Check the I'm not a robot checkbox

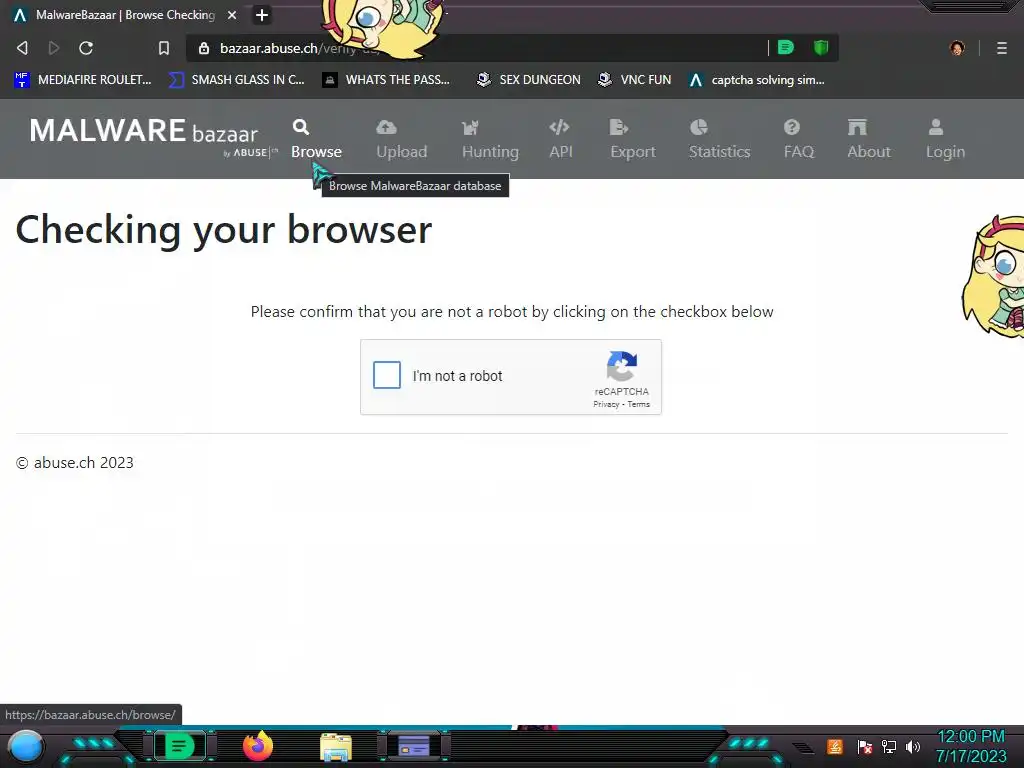tap(387, 376)
